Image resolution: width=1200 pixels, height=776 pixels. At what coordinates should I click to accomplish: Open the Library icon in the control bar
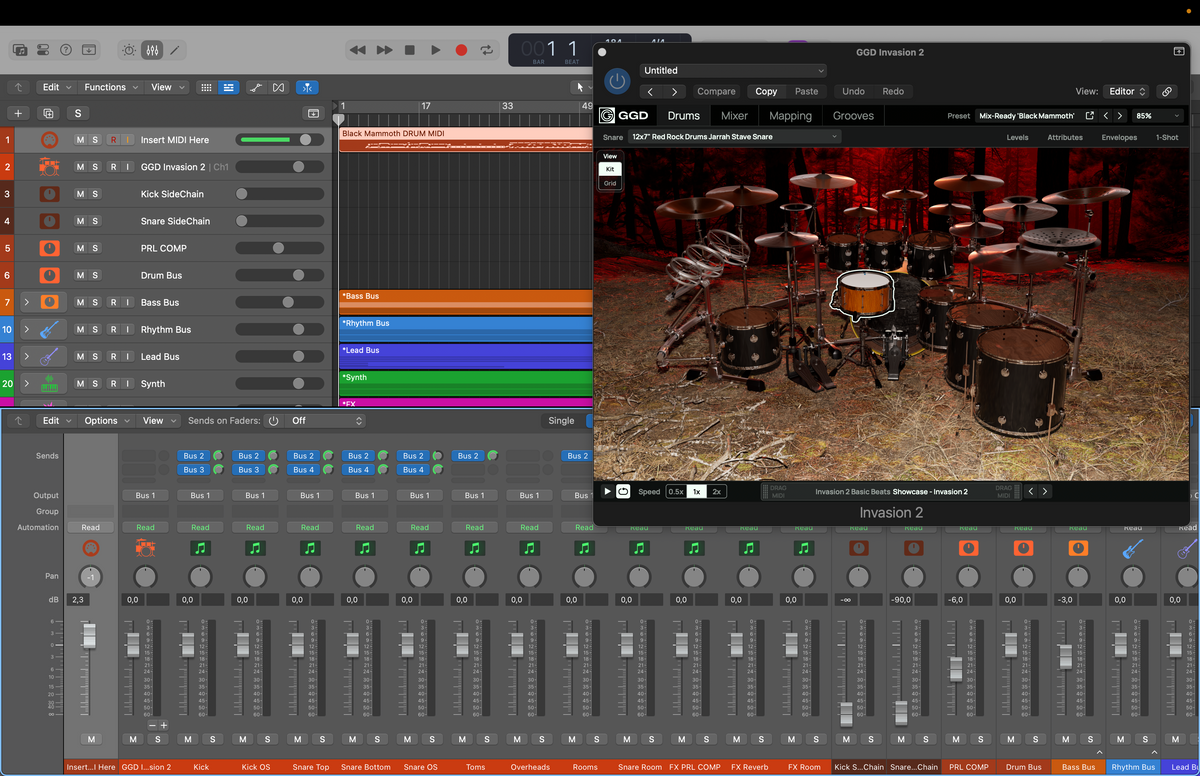(20, 49)
